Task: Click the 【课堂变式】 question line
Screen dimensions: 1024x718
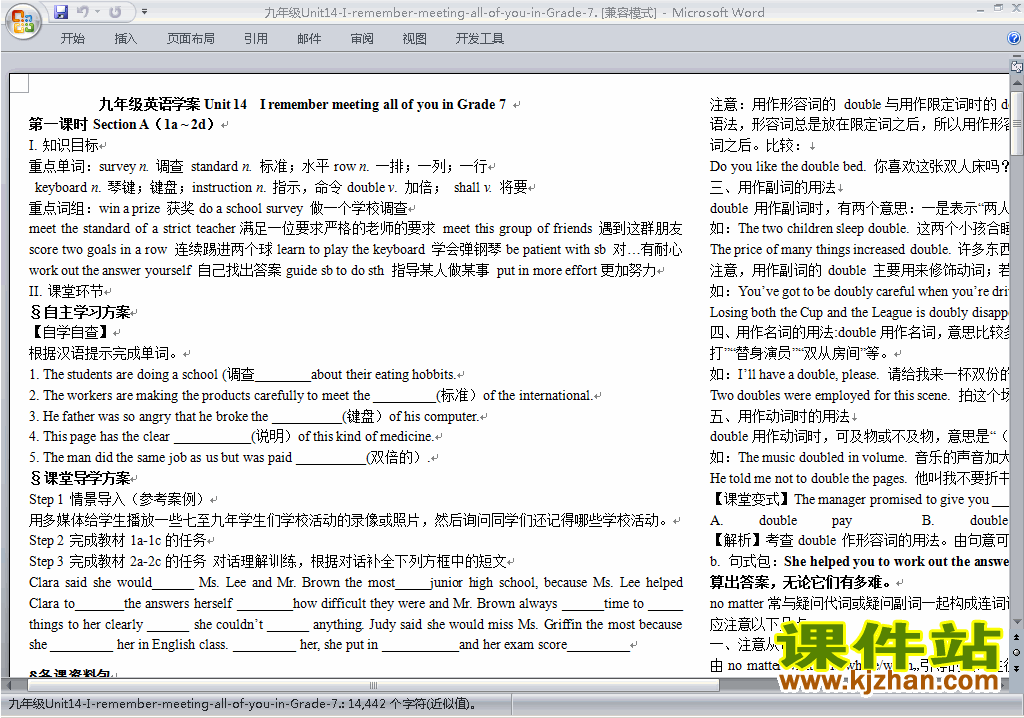Action: pos(859,499)
